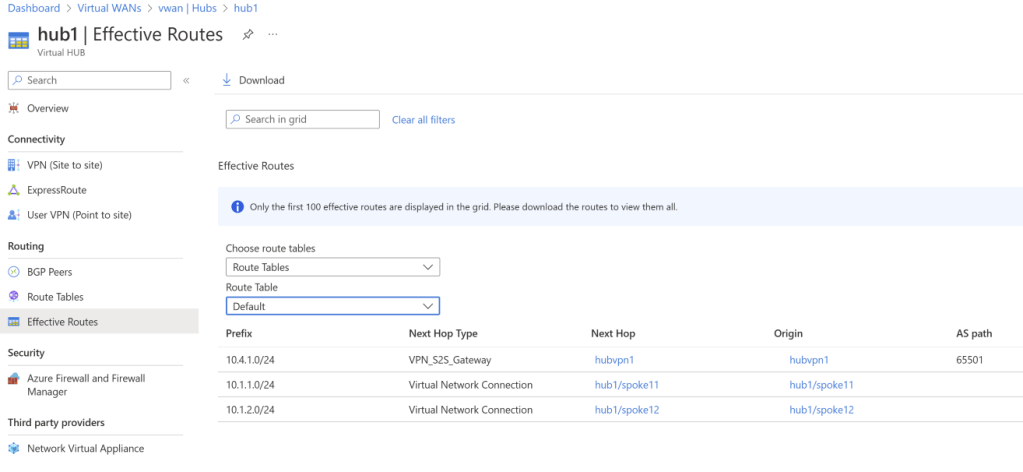The width and height of the screenshot is (1023, 472).
Task: Click the Download arrow icon
Action: pyautogui.click(x=226, y=80)
